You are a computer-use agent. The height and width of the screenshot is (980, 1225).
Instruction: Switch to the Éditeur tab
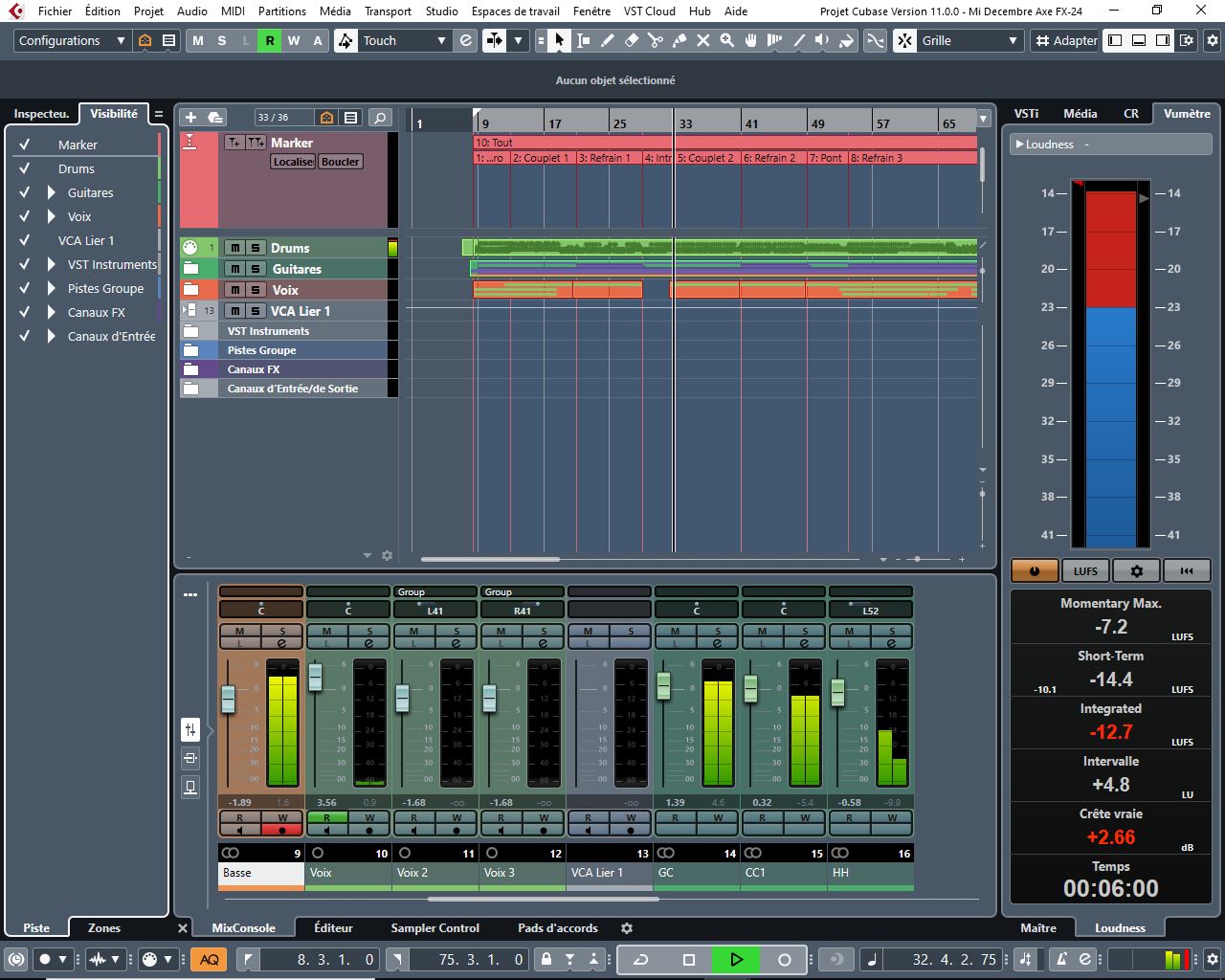click(333, 927)
